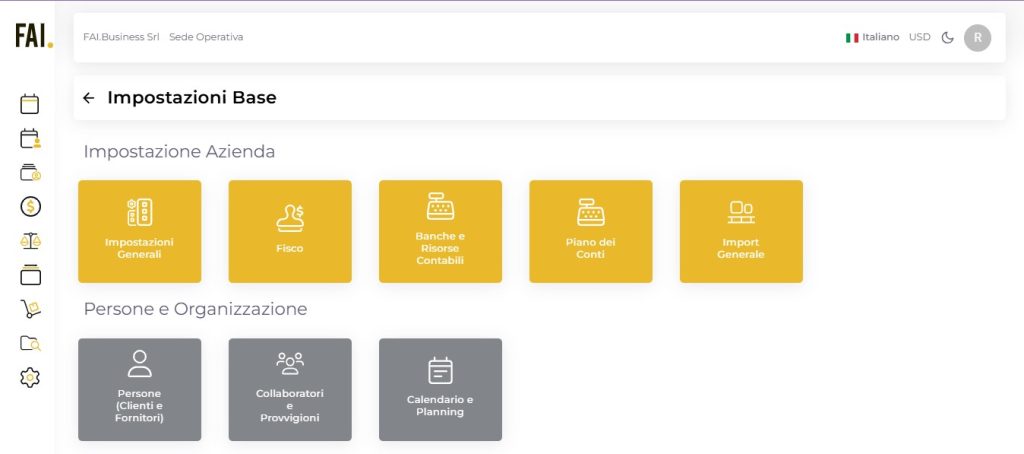1024x454 pixels.
Task: Open the stacked window sidebar icon
Action: click(x=30, y=274)
